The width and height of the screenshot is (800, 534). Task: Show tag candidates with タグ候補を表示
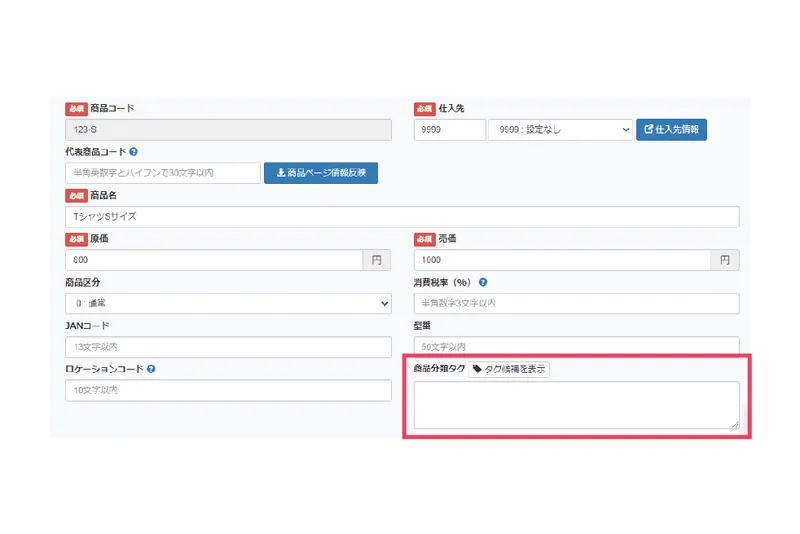[x=509, y=369]
